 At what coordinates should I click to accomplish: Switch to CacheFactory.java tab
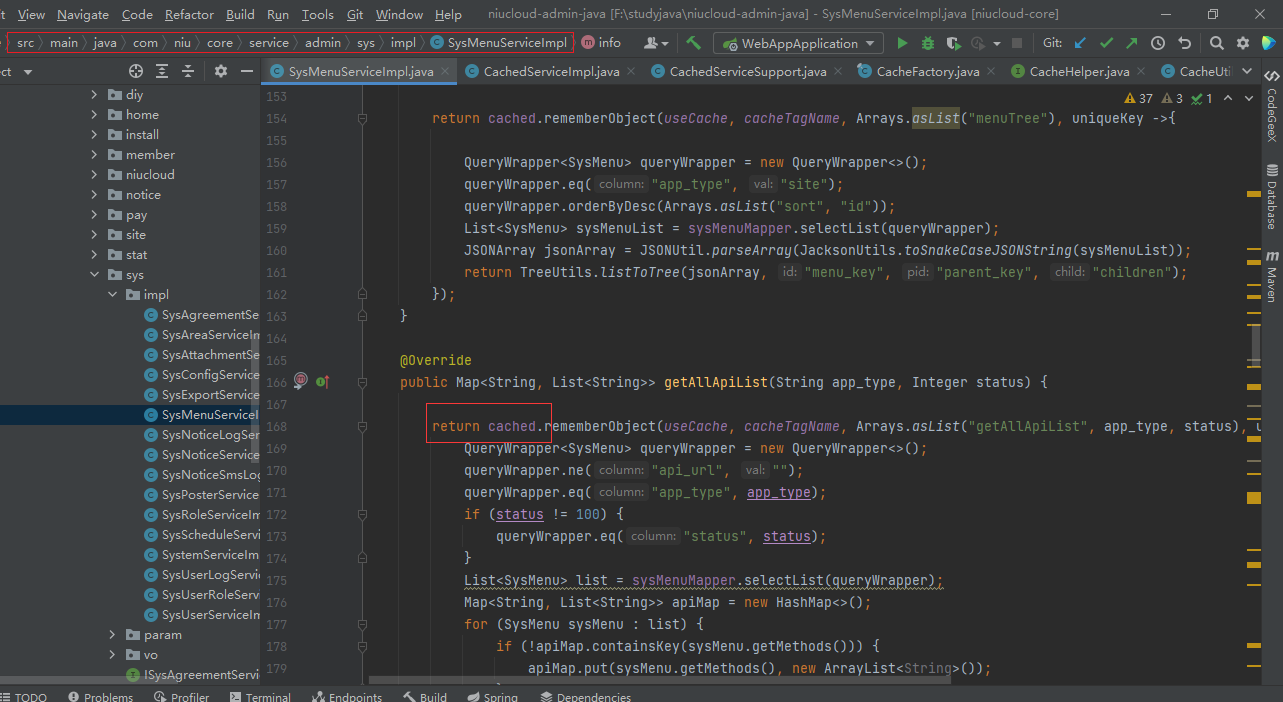(927, 72)
